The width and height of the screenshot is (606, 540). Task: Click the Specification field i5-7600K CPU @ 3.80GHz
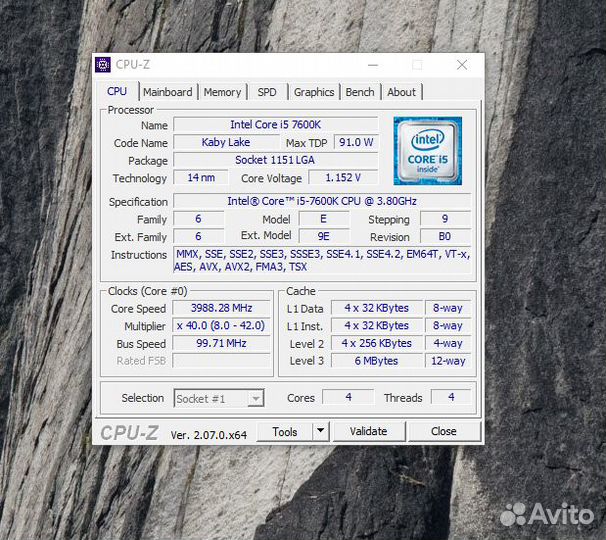pos(322,201)
